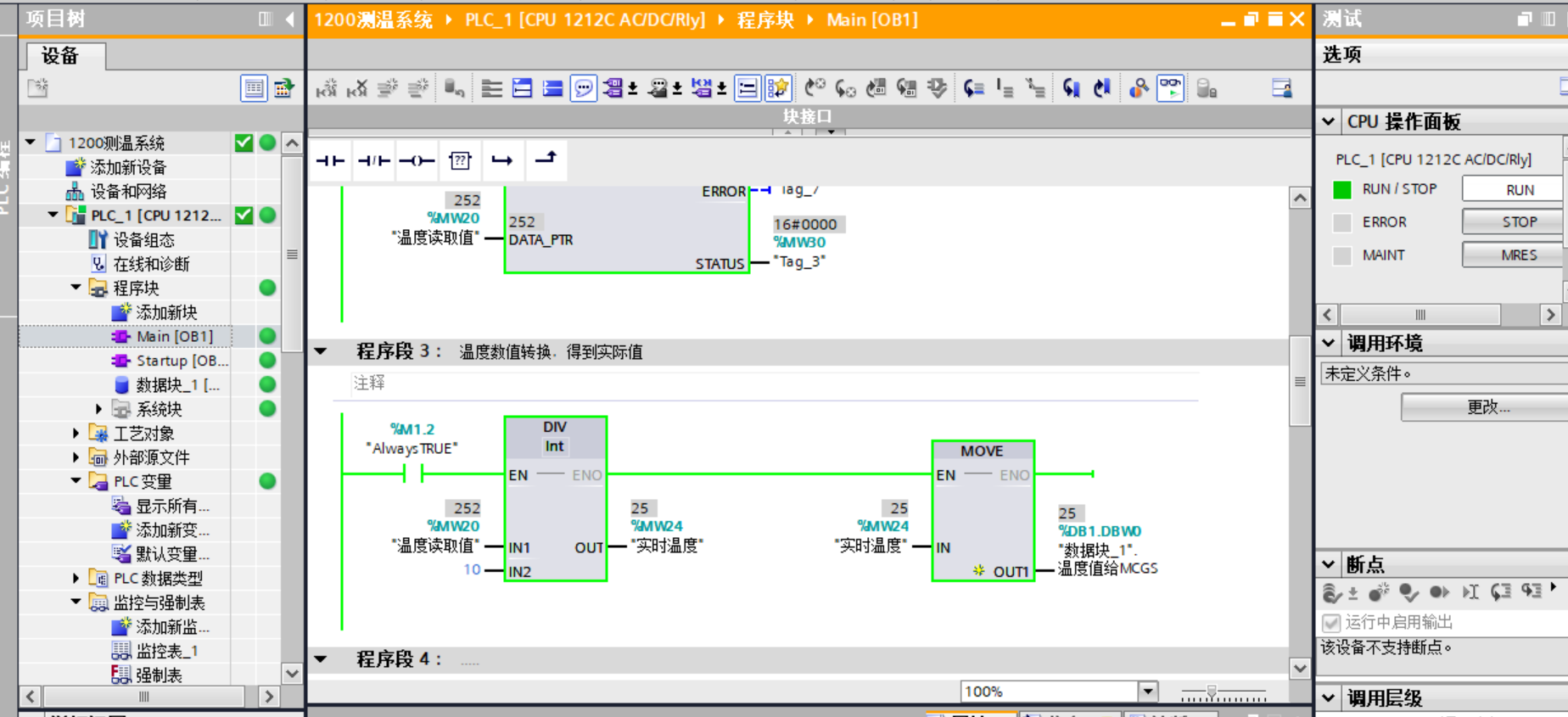The width and height of the screenshot is (1568, 717).
Task: Collapse the 1200测温系统 project node
Action: coord(31,143)
